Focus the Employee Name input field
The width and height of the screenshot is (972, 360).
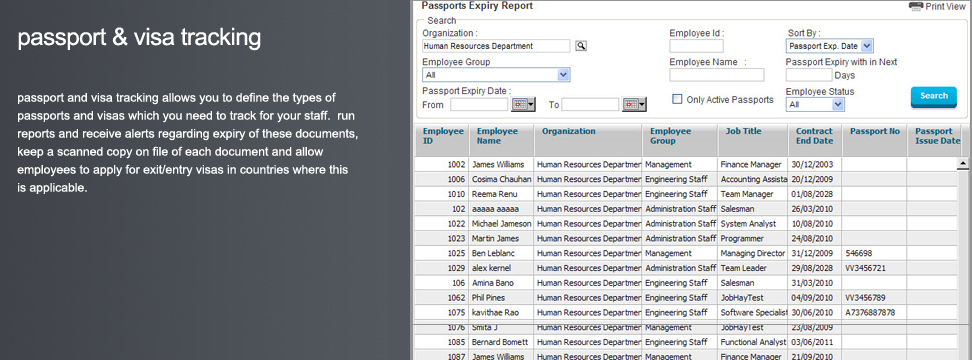click(717, 75)
